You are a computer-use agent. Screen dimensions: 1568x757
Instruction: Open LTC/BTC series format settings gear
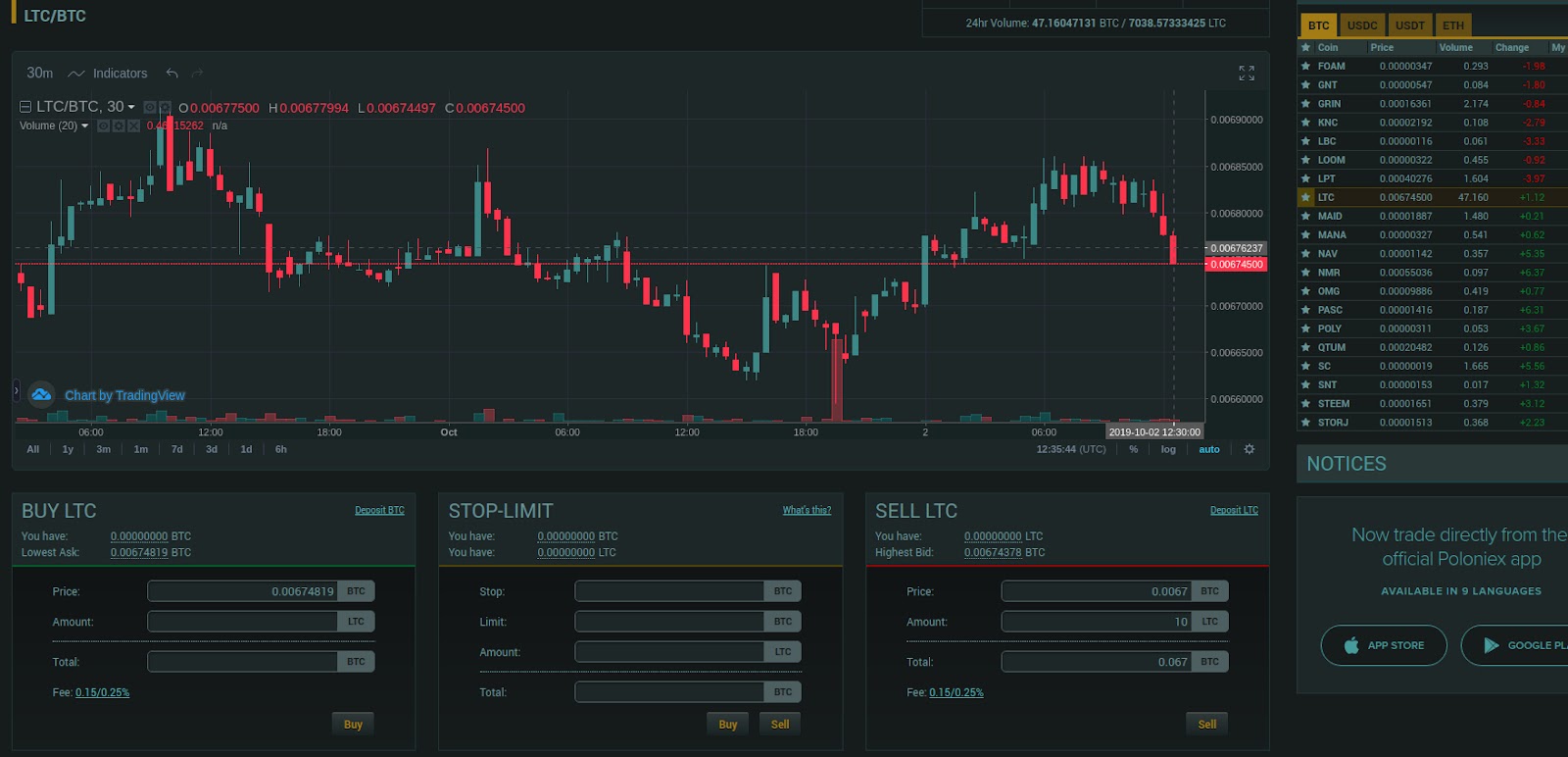[x=165, y=107]
